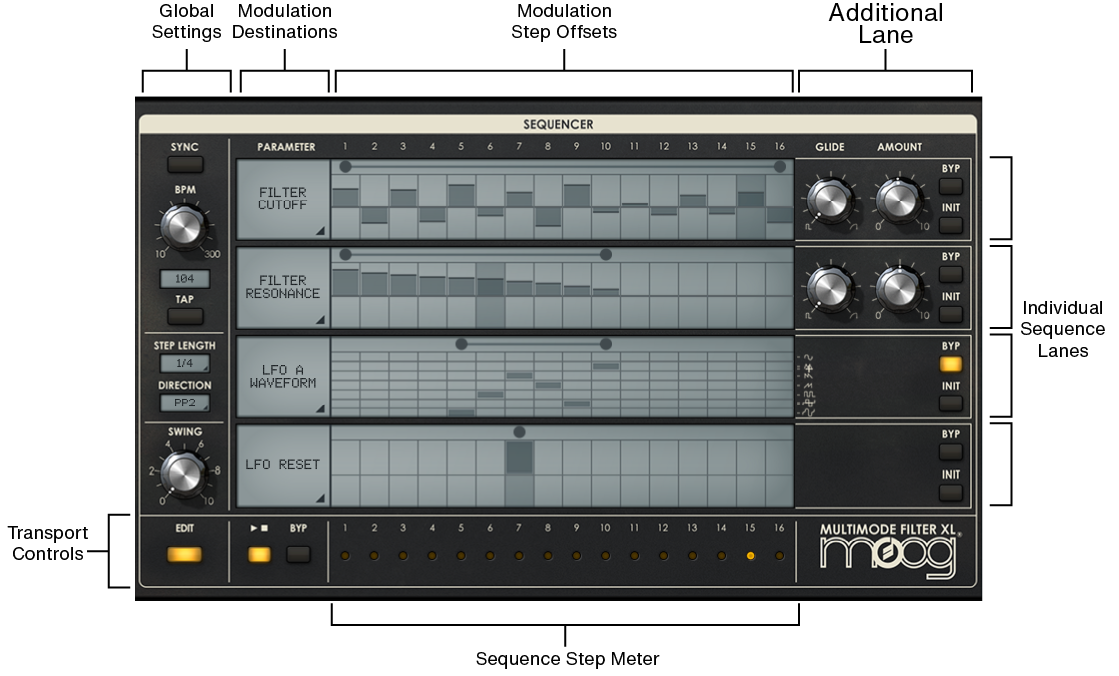The width and height of the screenshot is (1119, 676).
Task: Toggle BYP on the Filter Resonance lane
Action: click(951, 275)
